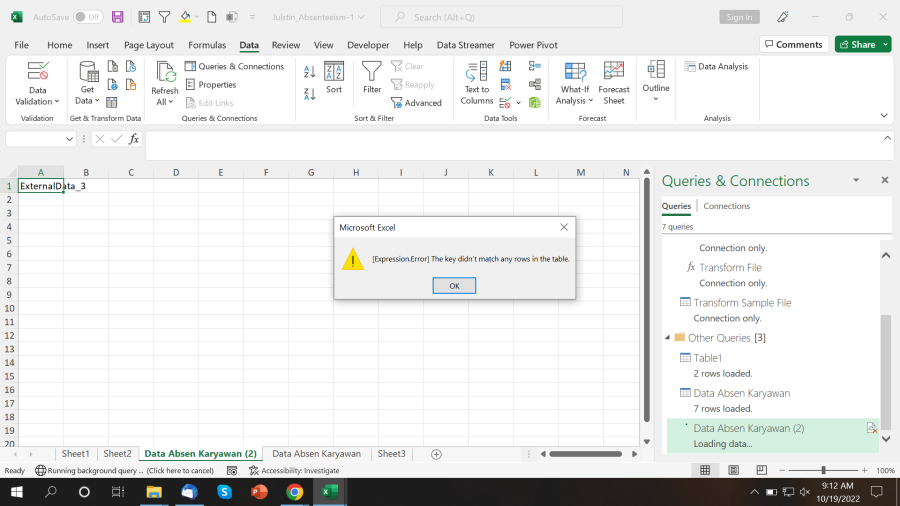Expand the formula bar chevron
The height and width of the screenshot is (506, 900).
coord(887,138)
